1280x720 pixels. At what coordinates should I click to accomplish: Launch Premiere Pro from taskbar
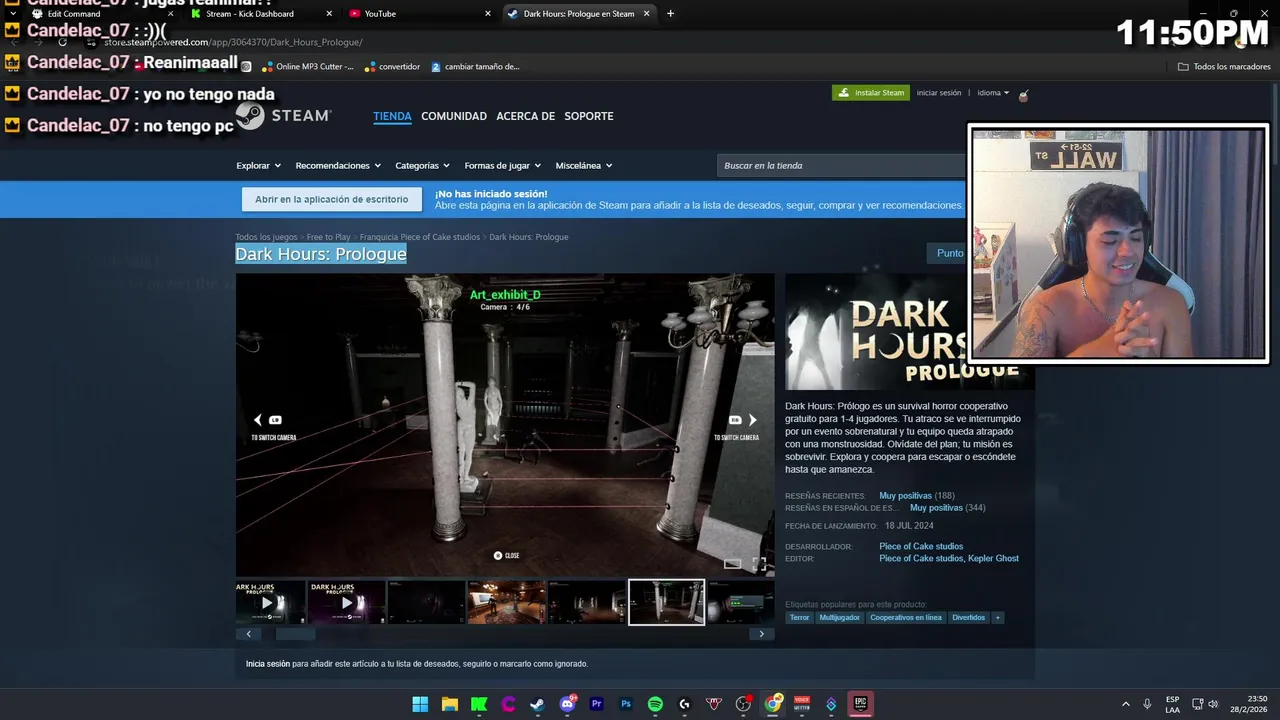pyautogui.click(x=597, y=704)
